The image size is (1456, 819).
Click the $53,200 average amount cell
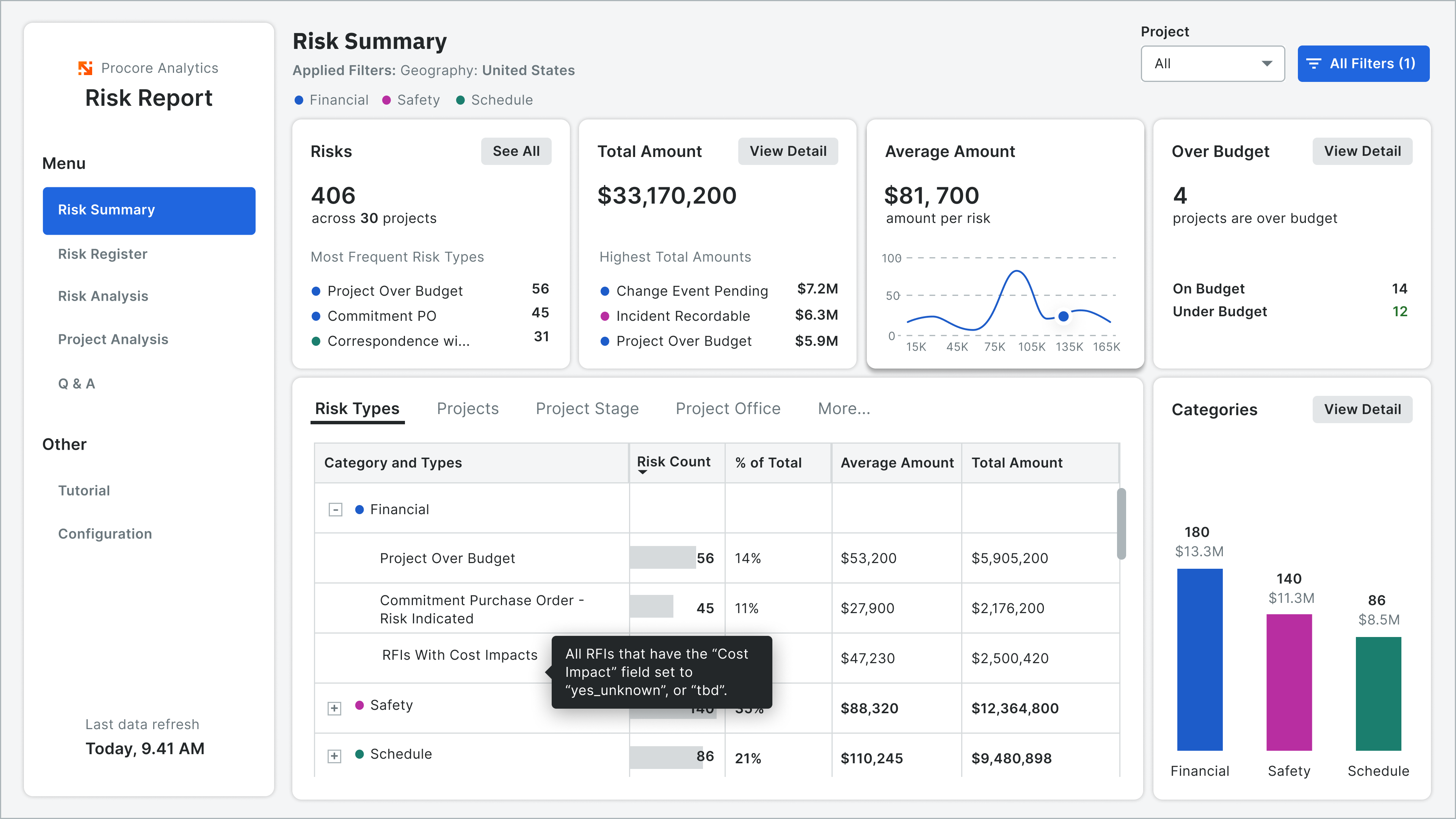tap(868, 559)
